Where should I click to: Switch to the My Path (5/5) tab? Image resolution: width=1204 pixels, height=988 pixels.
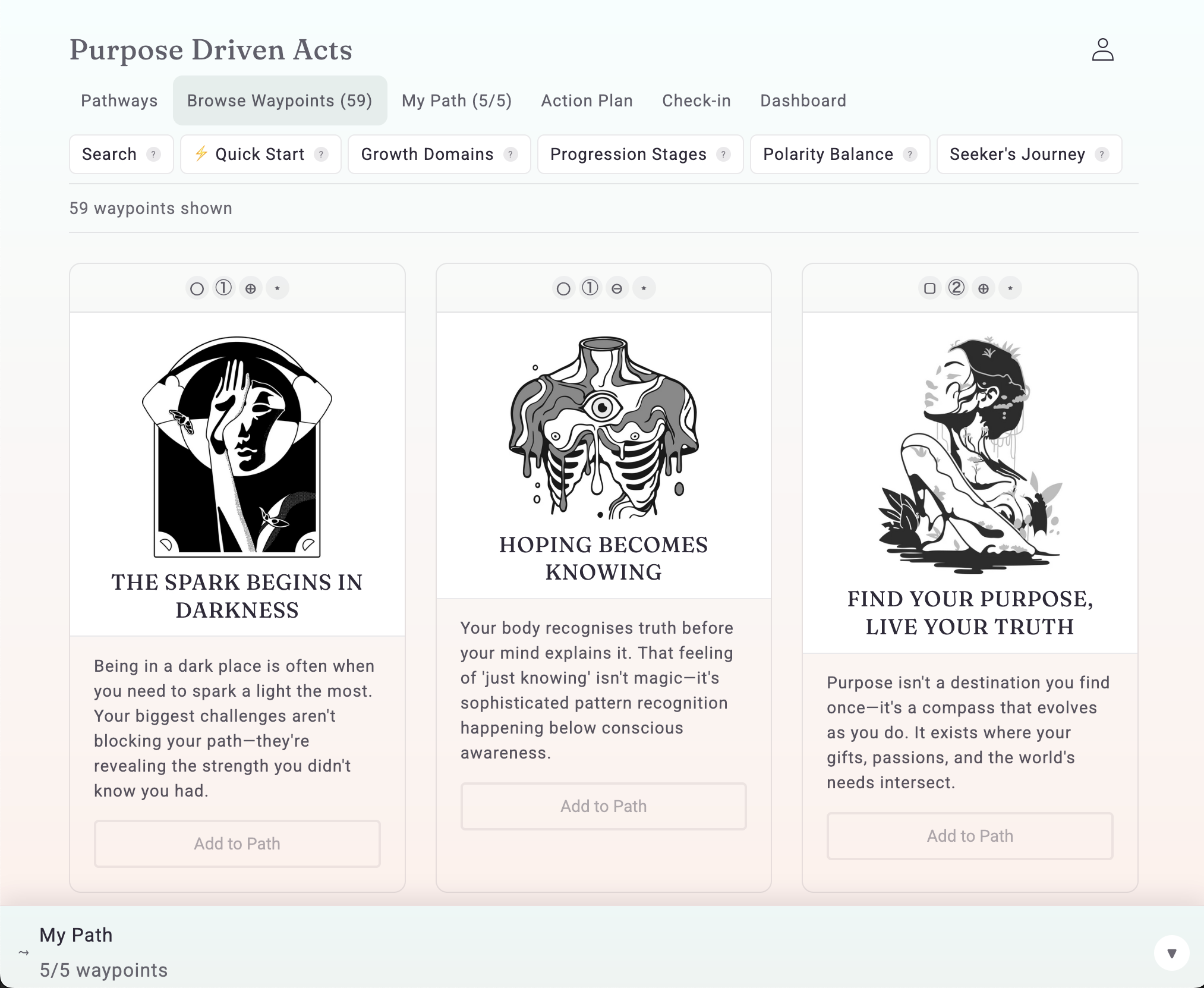456,101
